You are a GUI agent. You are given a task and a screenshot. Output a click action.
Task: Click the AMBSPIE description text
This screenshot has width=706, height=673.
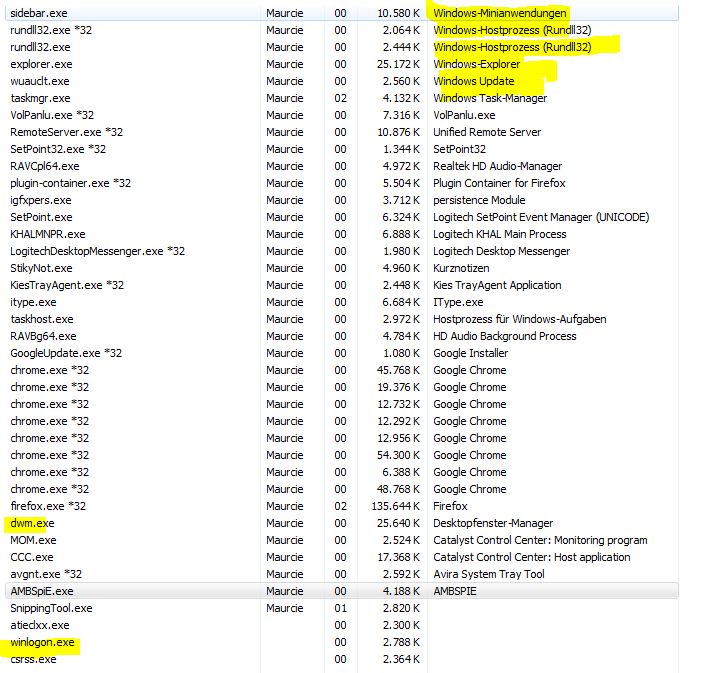tap(455, 592)
